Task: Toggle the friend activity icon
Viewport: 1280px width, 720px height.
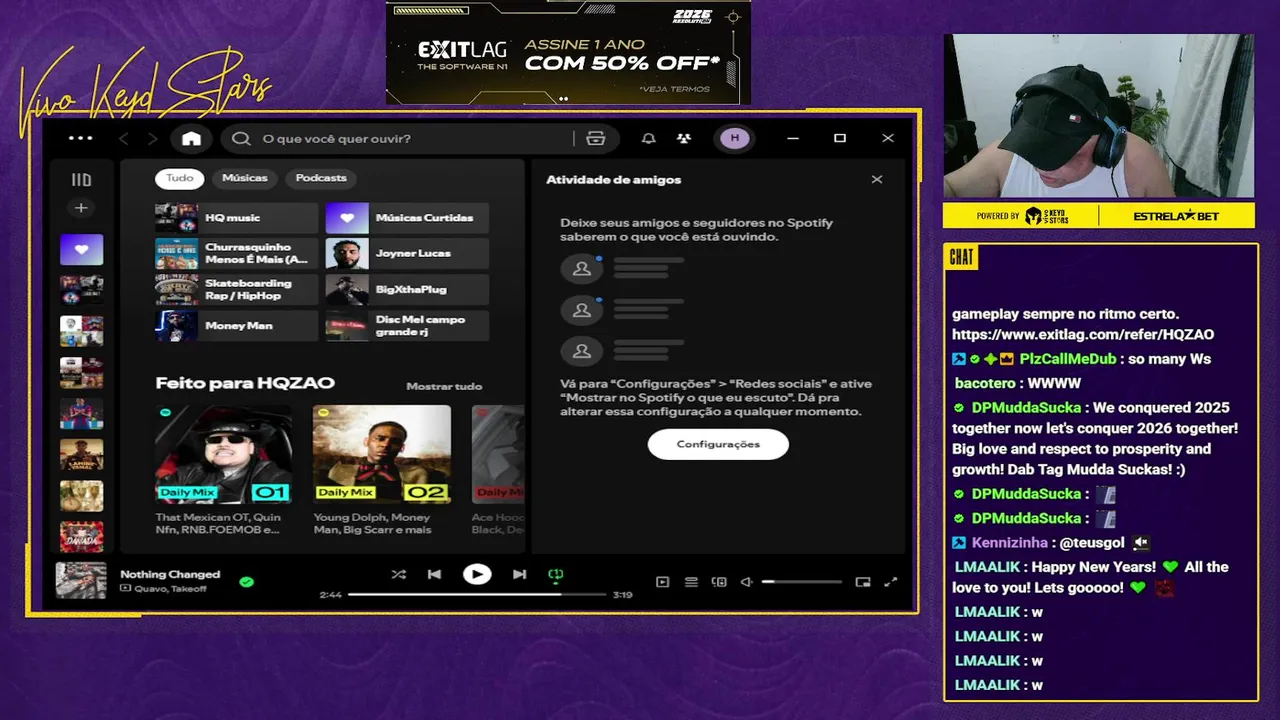Action: click(684, 138)
